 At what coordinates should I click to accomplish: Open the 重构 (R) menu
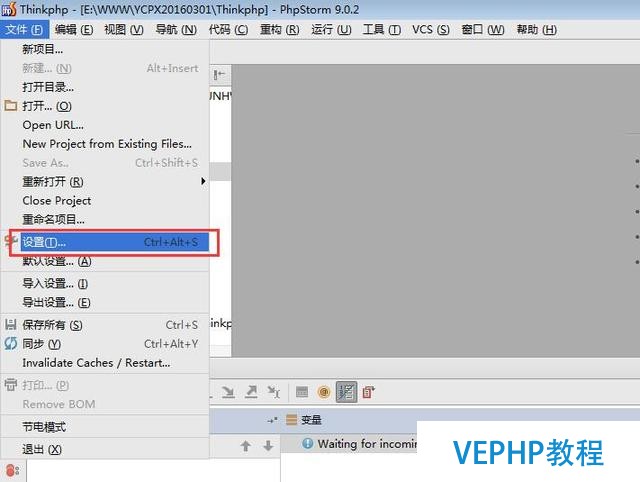[x=280, y=30]
